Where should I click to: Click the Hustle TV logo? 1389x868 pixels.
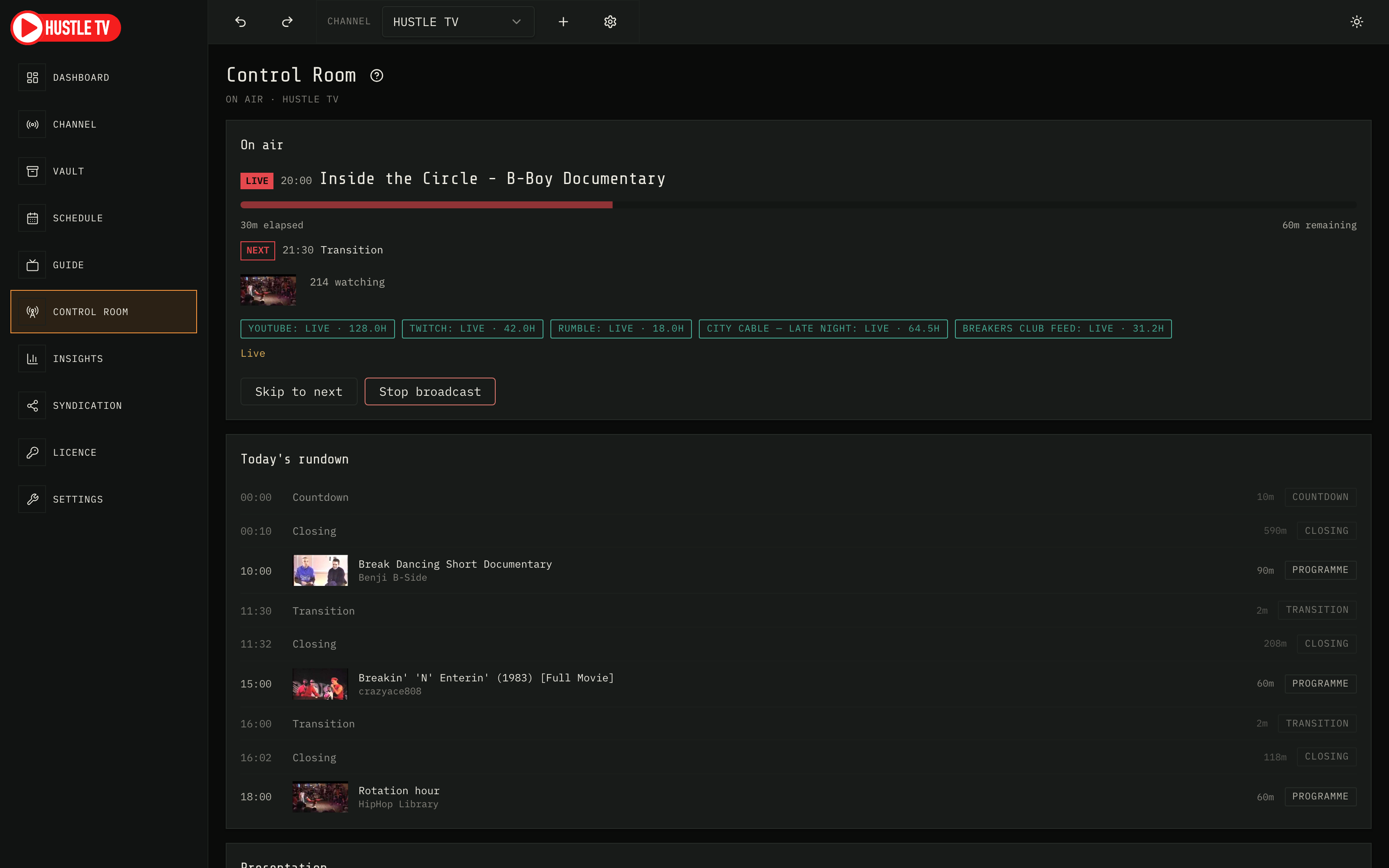(x=66, y=27)
